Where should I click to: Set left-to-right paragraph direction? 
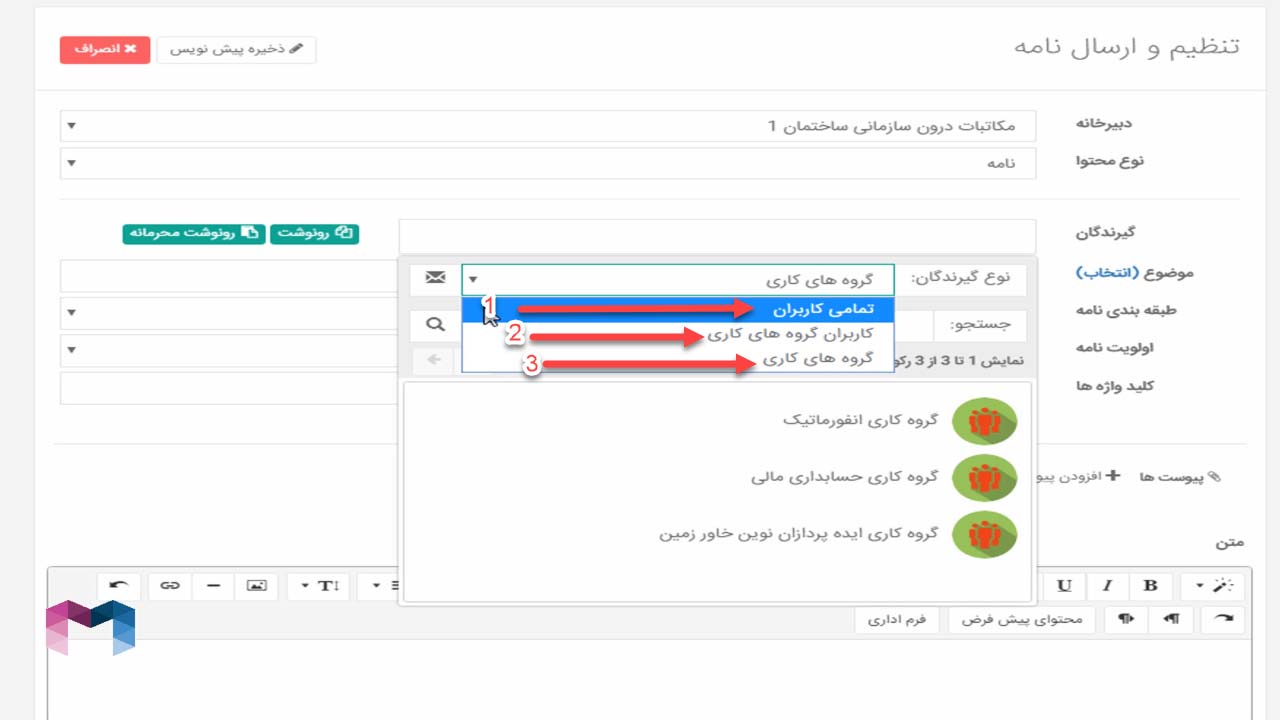point(1126,619)
